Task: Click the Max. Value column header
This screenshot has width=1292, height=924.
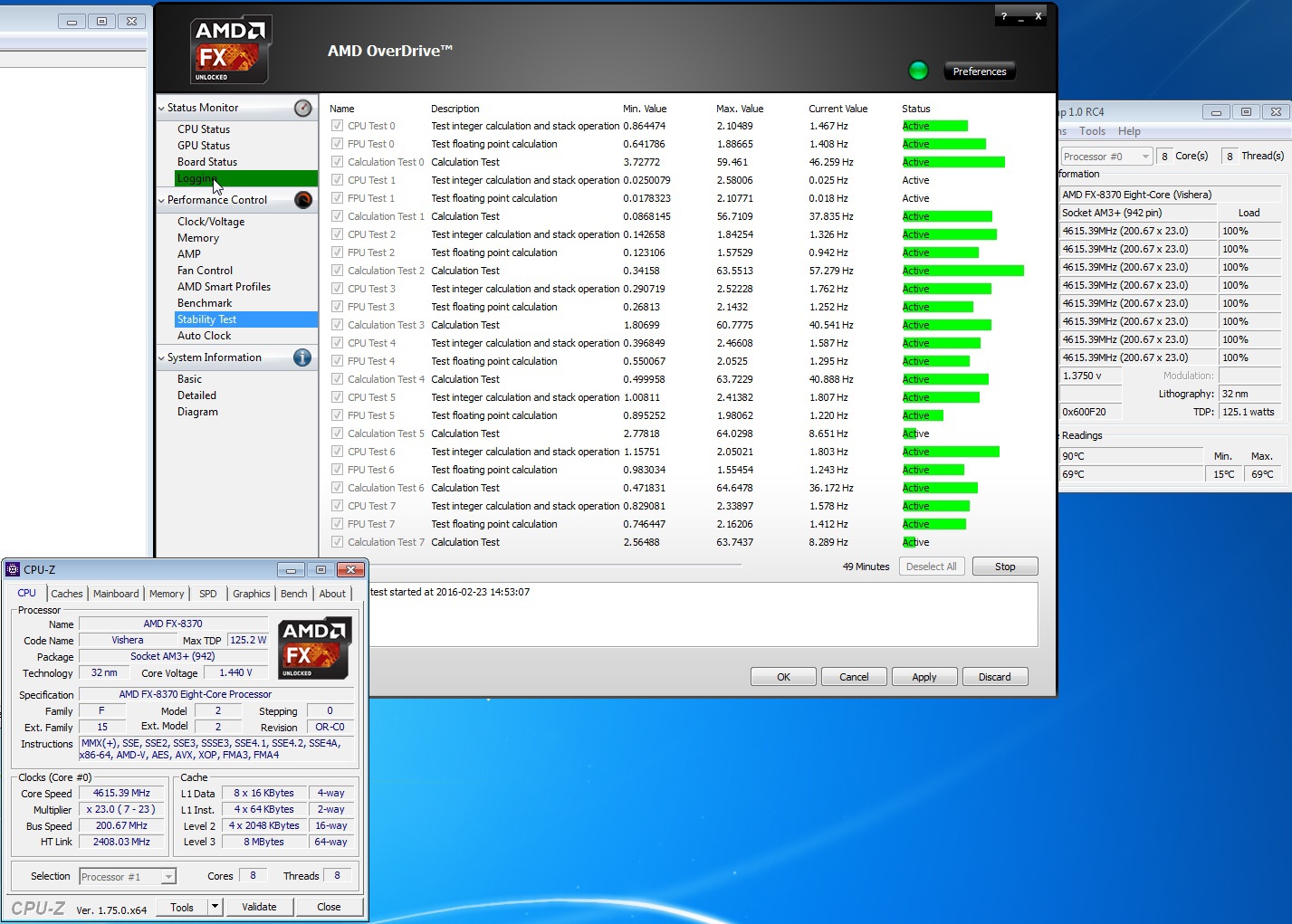Action: 740,109
